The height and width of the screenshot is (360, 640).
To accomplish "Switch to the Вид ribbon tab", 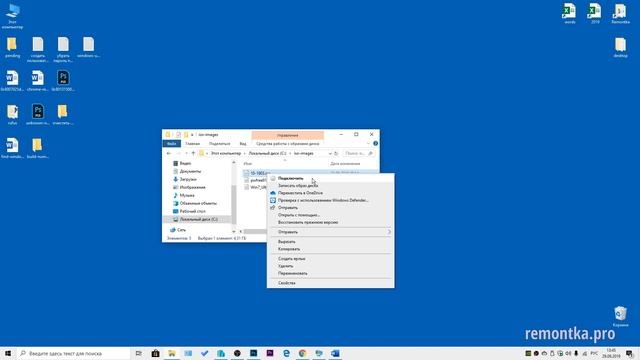I will (x=243, y=144).
